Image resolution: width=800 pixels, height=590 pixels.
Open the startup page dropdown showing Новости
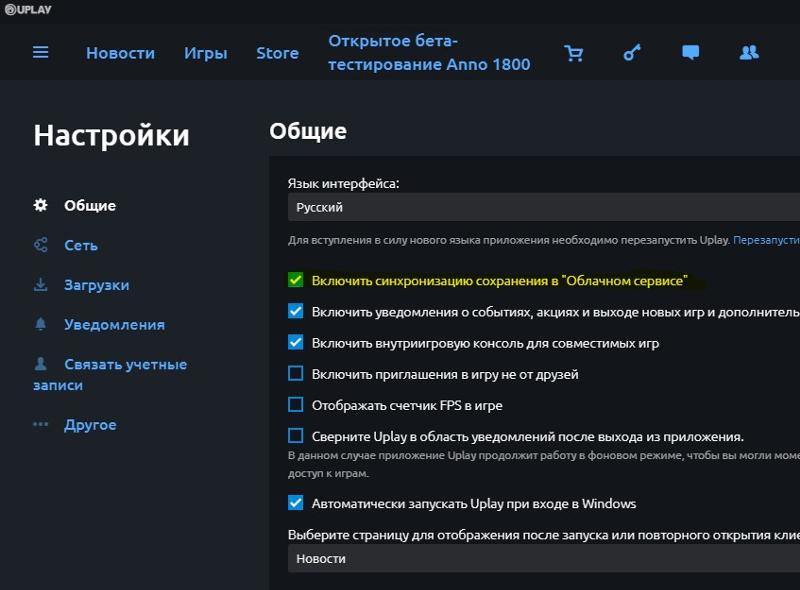click(544, 558)
